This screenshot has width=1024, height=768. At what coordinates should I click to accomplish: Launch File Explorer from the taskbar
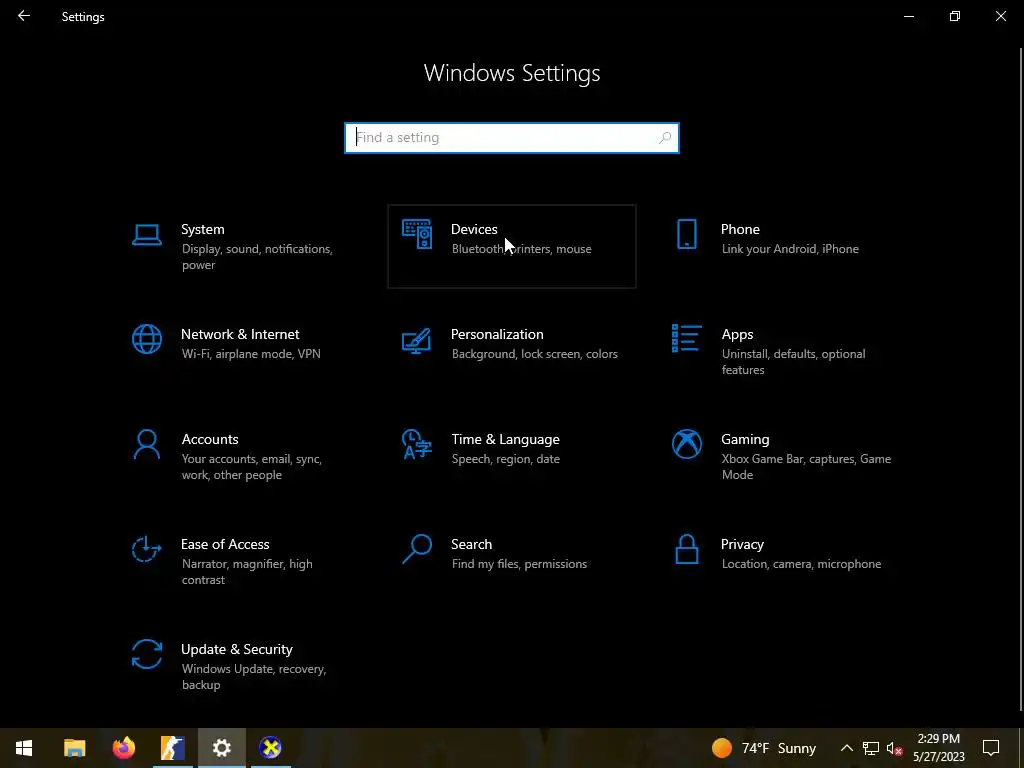(x=74, y=748)
